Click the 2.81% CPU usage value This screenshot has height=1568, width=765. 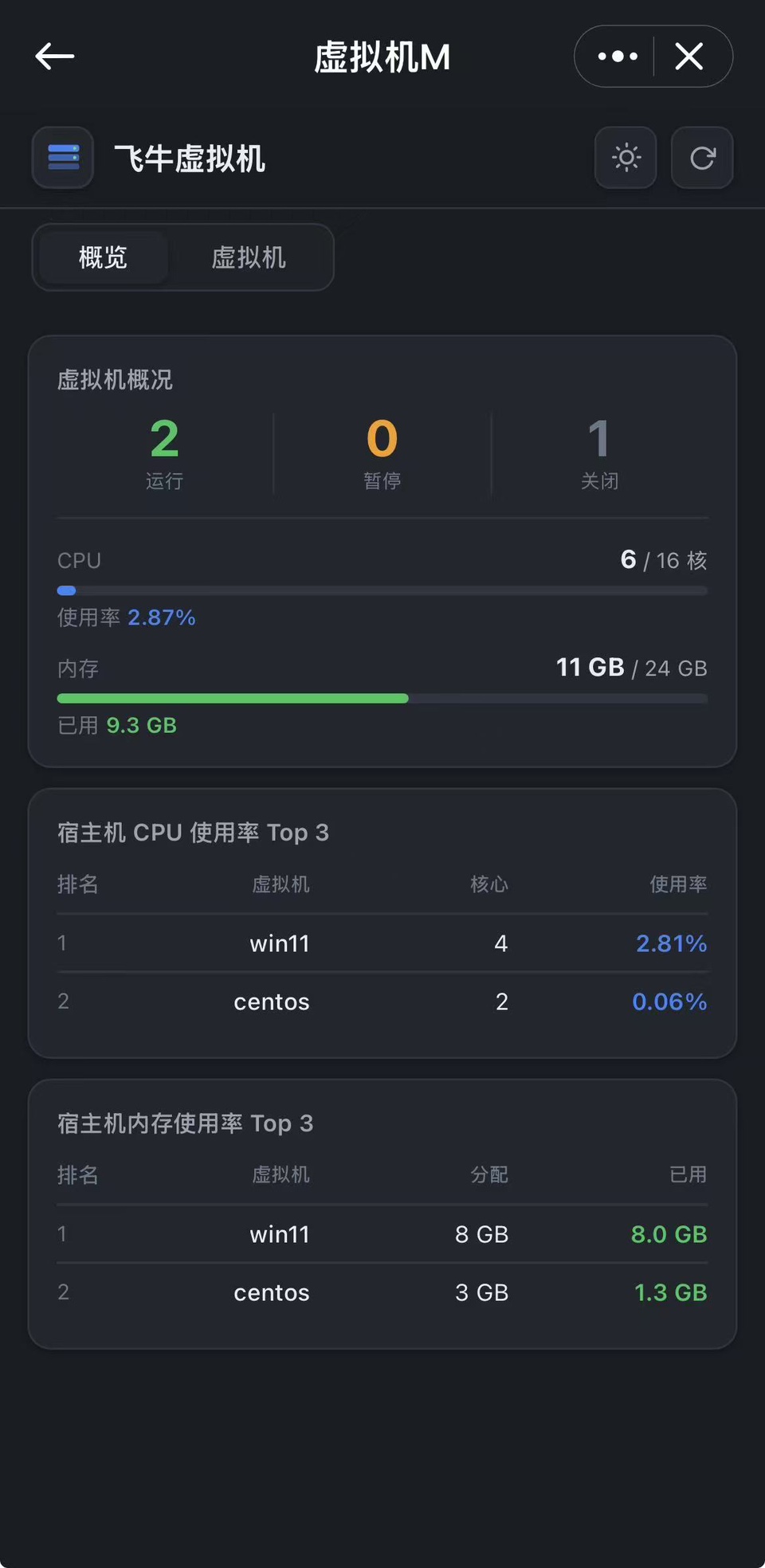[671, 943]
